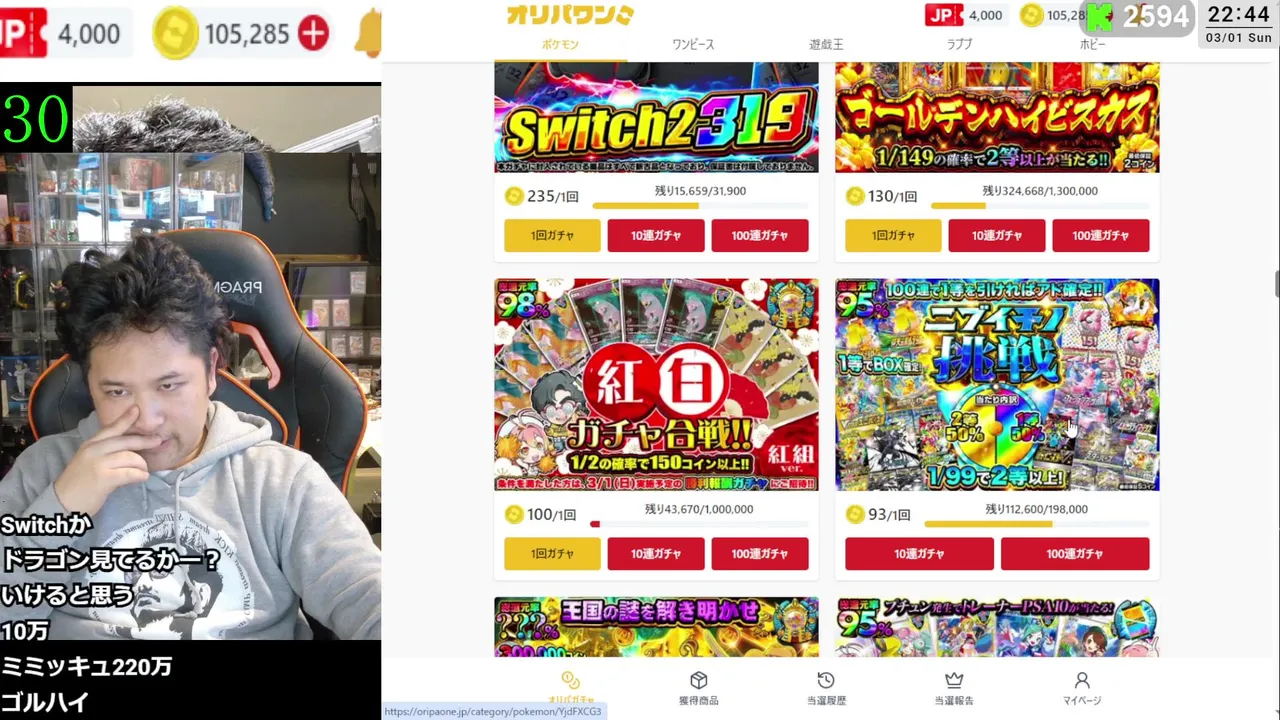Image resolution: width=1280 pixels, height=720 pixels.
Task: Click 10連ガチャ for ゴールデンハイビスカス
Action: pos(997,236)
